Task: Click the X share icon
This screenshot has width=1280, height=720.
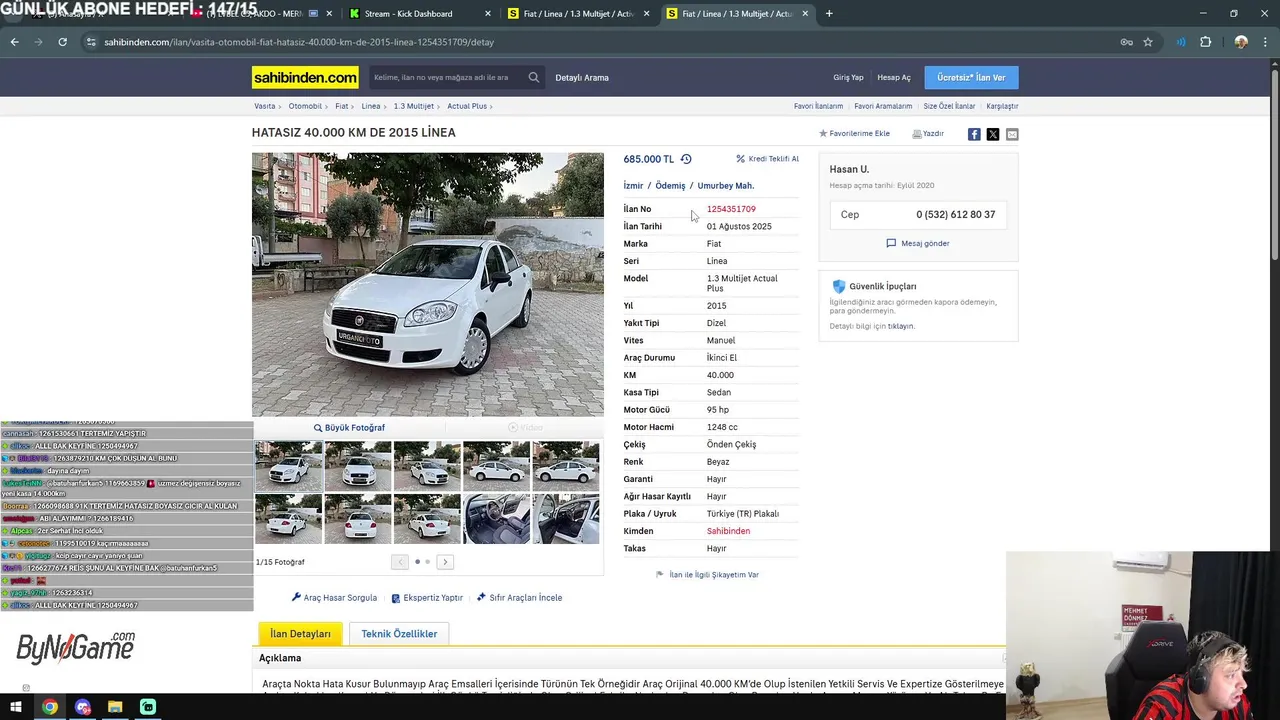Action: (x=993, y=134)
